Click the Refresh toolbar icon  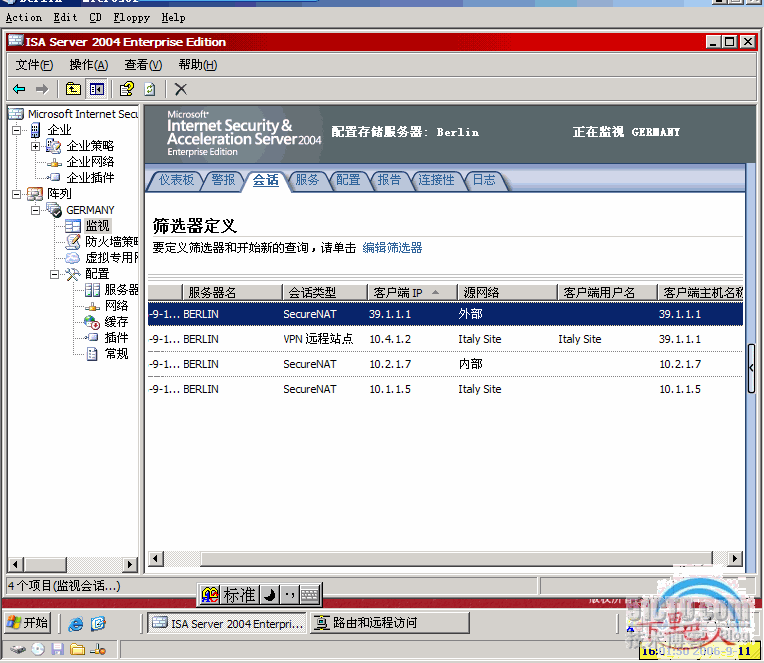click(x=150, y=89)
